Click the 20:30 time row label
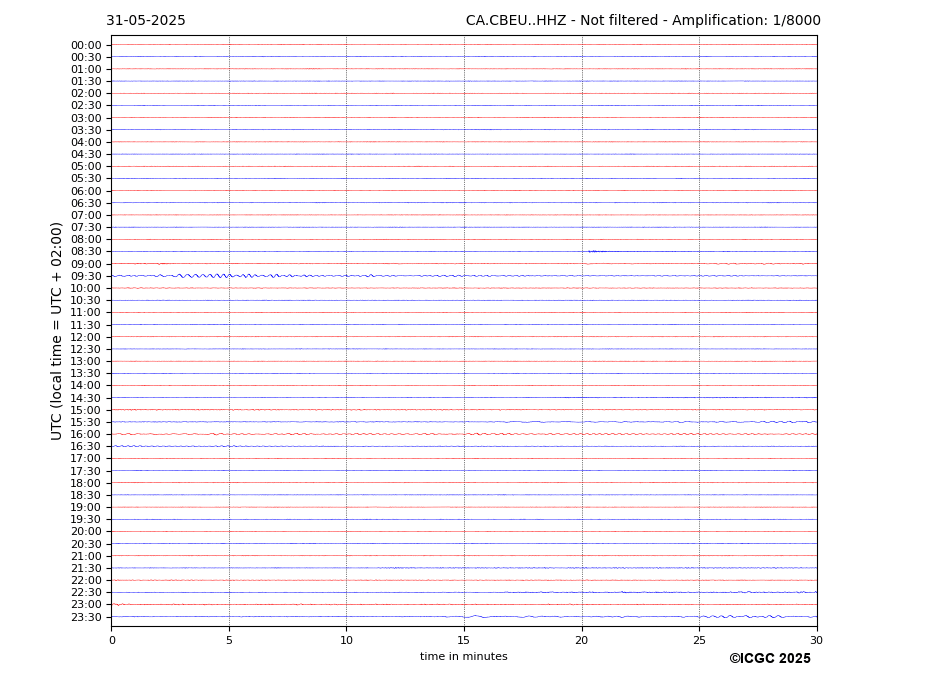Image resolution: width=927 pixels, height=696 pixels. pos(86,544)
